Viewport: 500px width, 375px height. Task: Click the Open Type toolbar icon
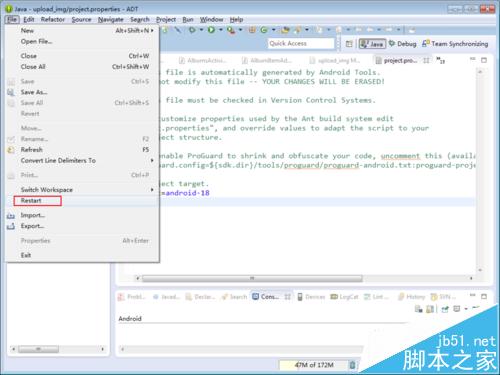pos(285,30)
